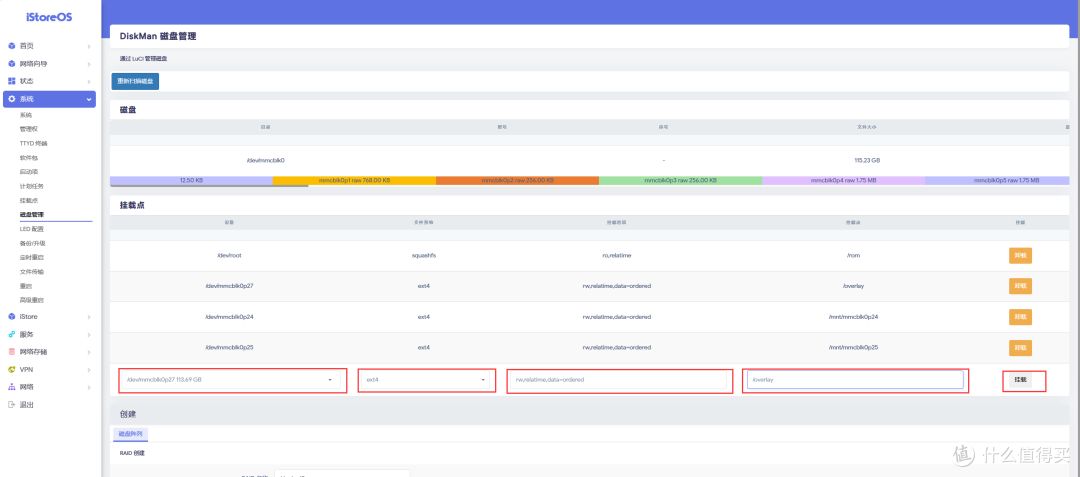Click the 115.23 GB disk size value
This screenshot has height=477, width=1080.
tap(867, 160)
